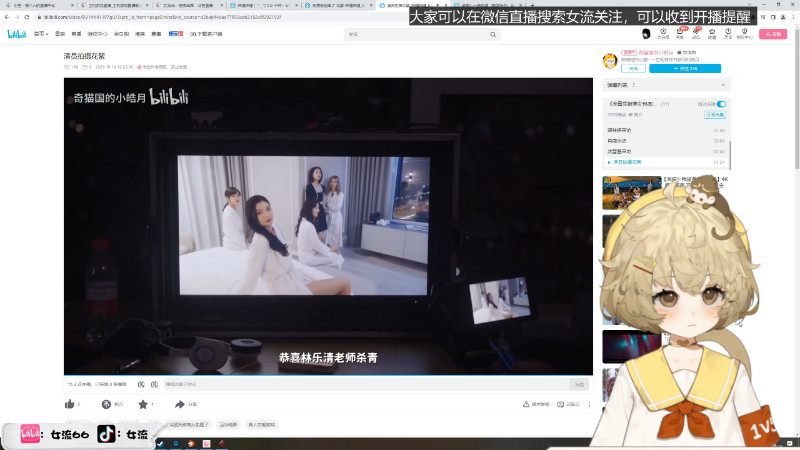Click the bilibili logo in header
This screenshot has height=450, width=800.
(x=17, y=34)
